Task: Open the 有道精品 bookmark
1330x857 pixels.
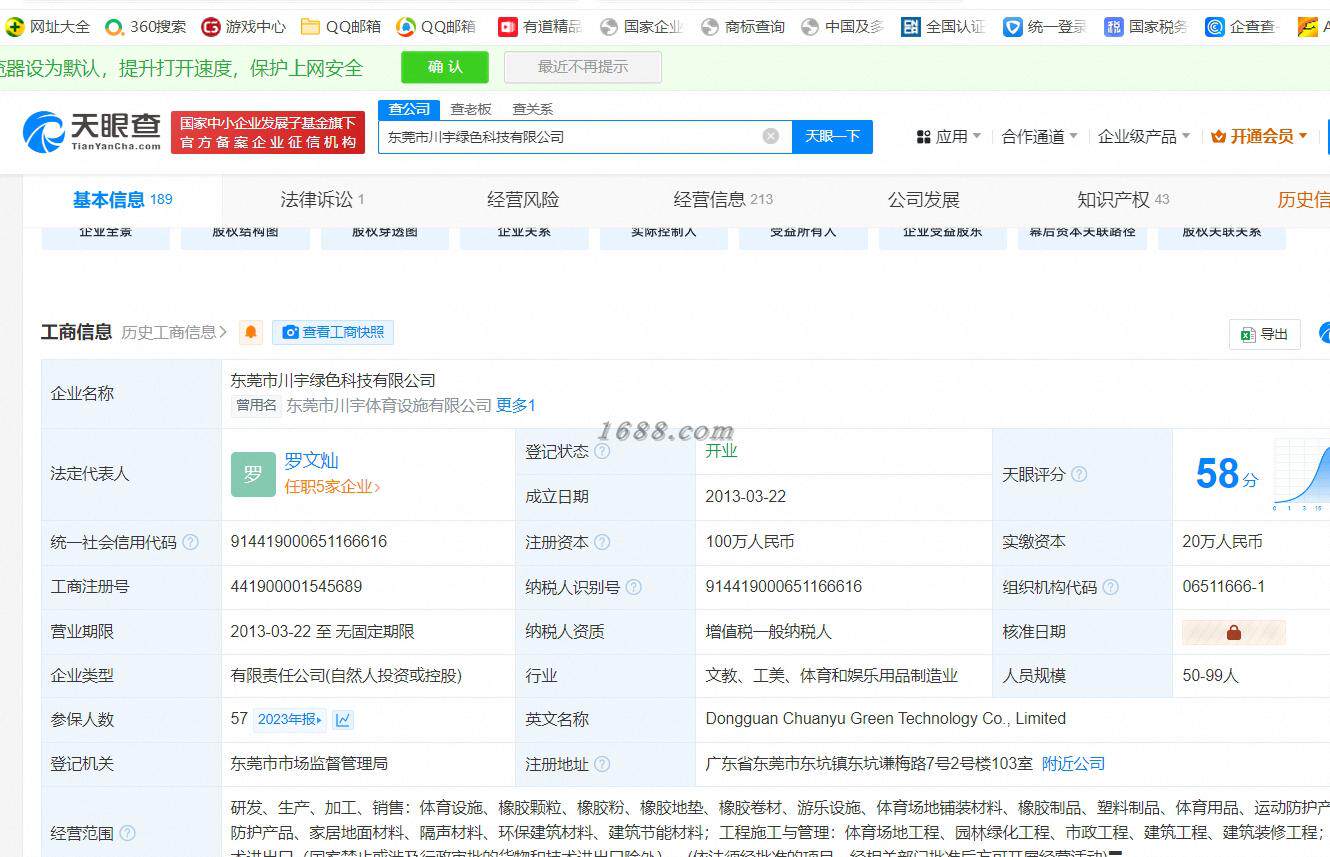Action: [x=540, y=27]
